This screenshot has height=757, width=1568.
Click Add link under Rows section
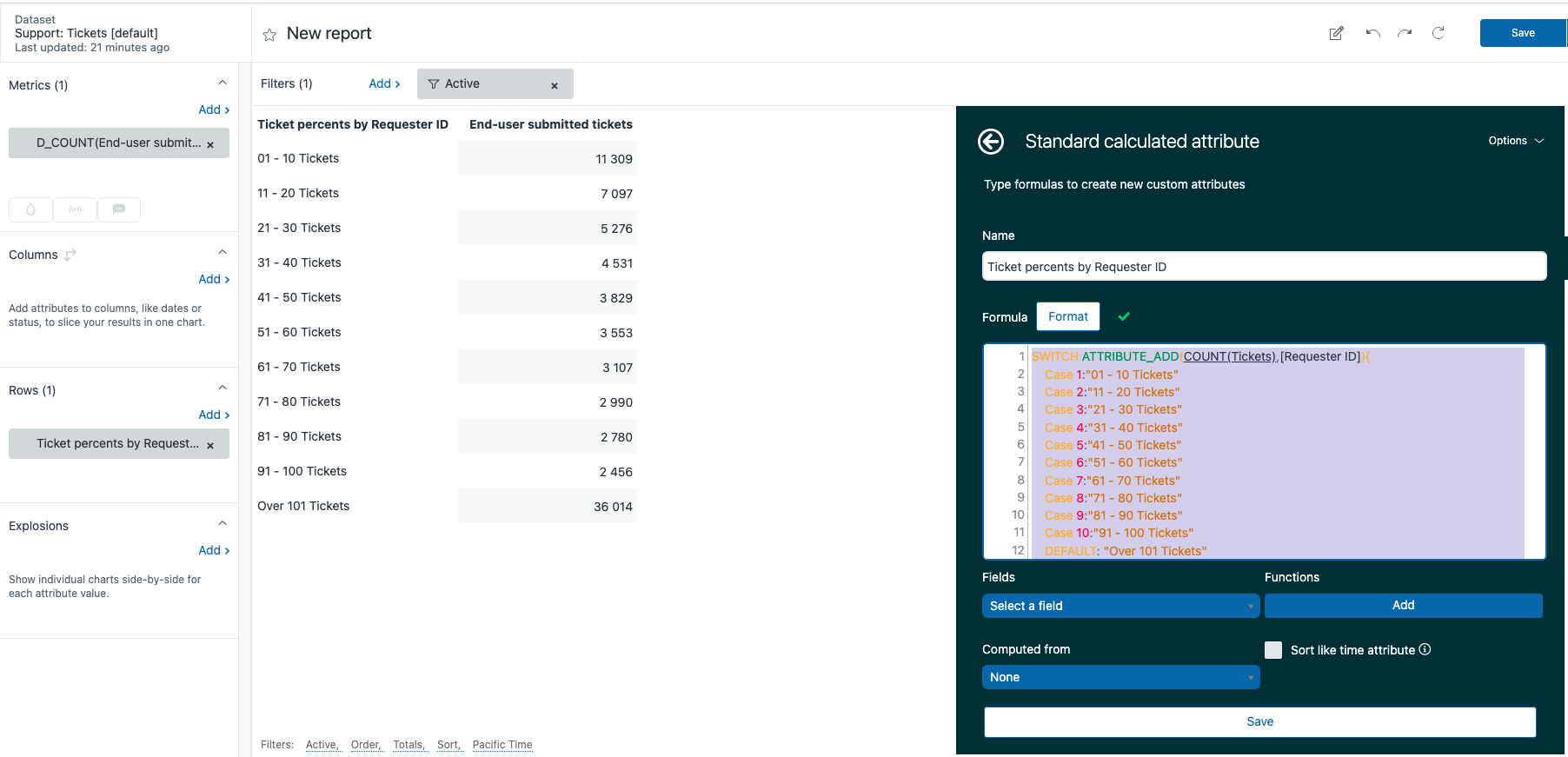coord(214,415)
